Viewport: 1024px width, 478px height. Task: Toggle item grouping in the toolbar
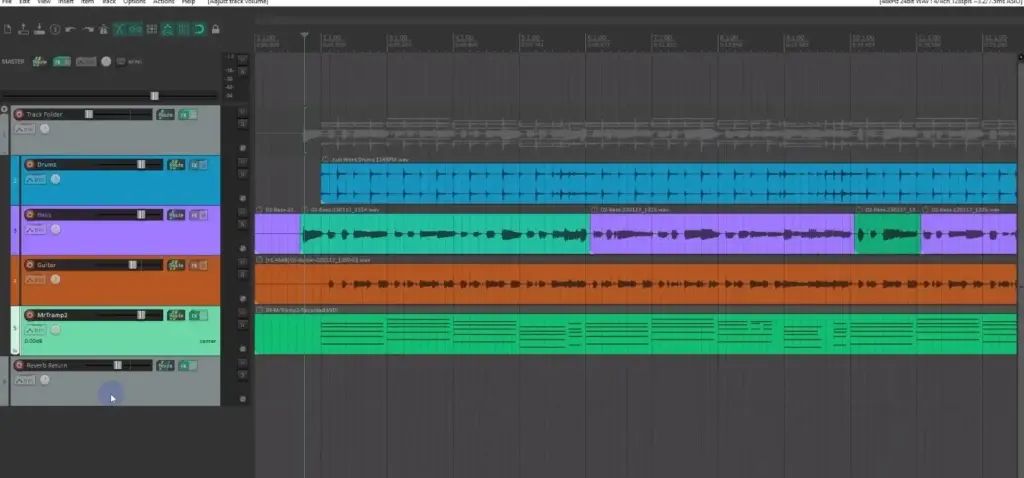point(135,29)
